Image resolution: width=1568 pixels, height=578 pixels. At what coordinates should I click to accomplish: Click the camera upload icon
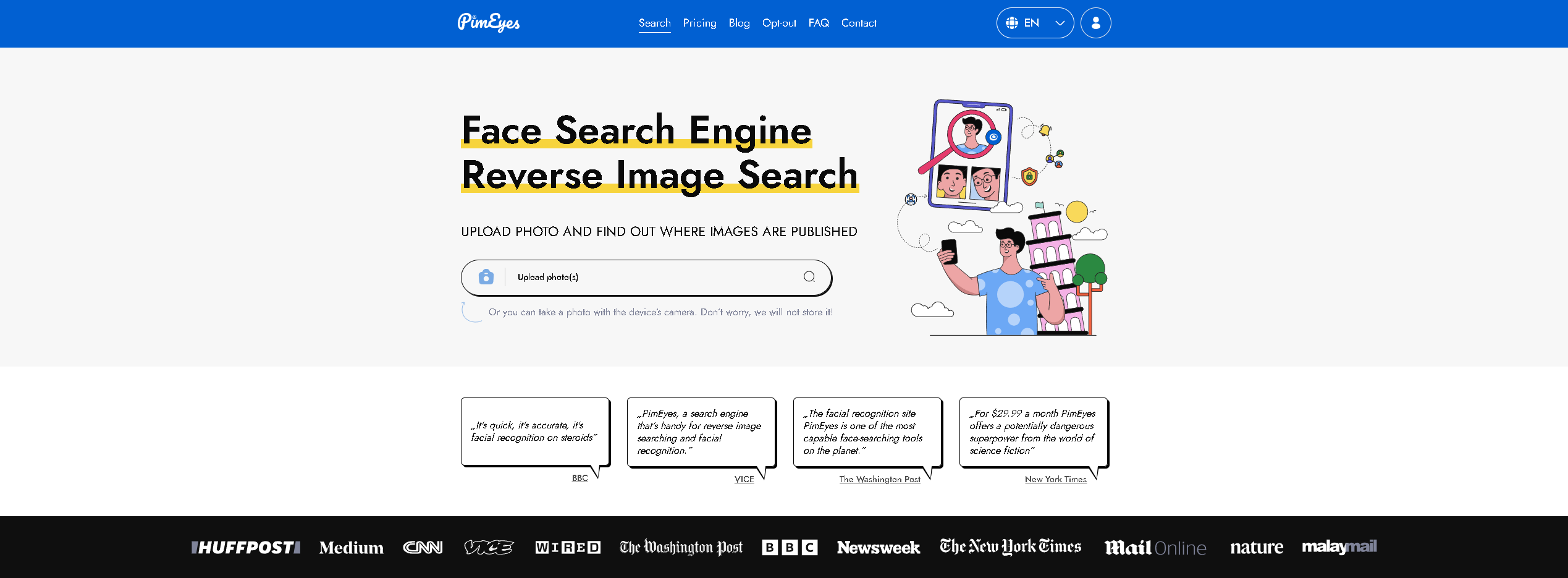pyautogui.click(x=486, y=277)
